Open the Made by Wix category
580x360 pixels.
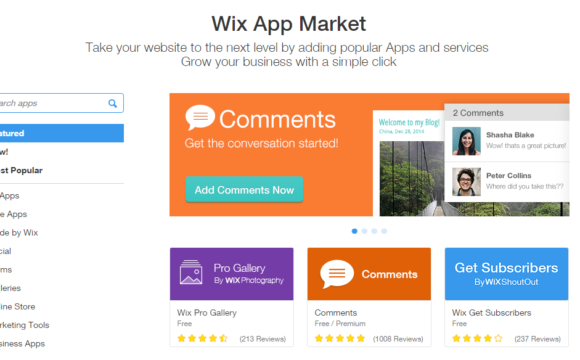click(x=19, y=233)
